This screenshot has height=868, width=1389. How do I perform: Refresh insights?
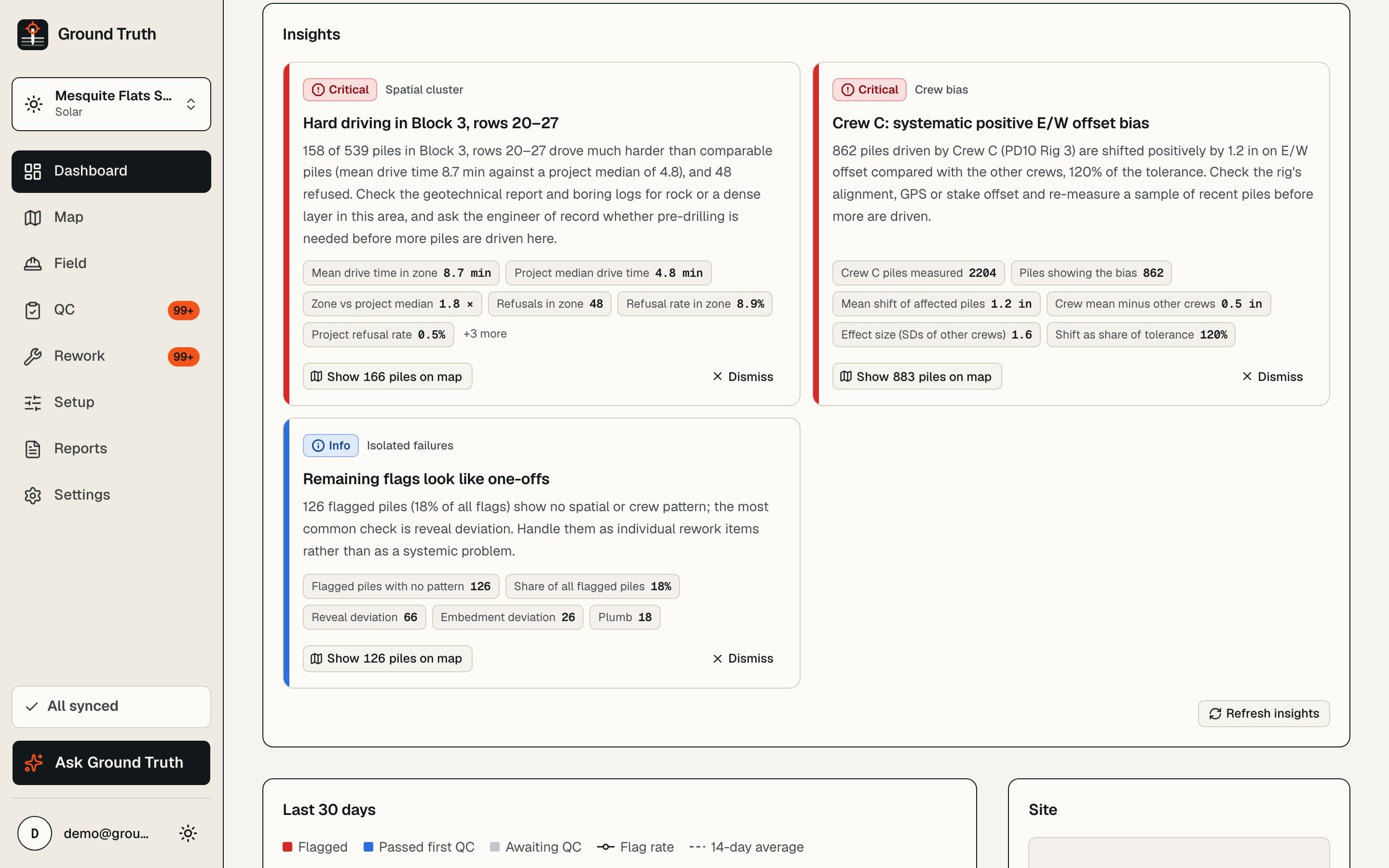[x=1264, y=714]
